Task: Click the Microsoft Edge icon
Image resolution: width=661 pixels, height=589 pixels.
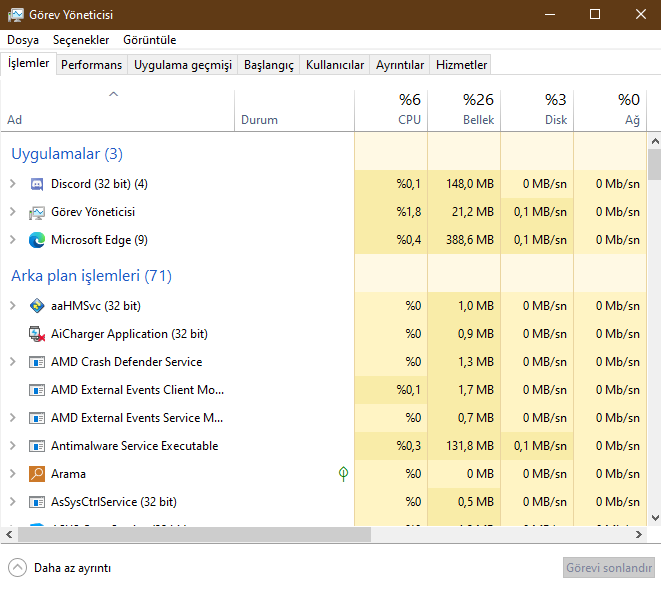Action: point(37,240)
